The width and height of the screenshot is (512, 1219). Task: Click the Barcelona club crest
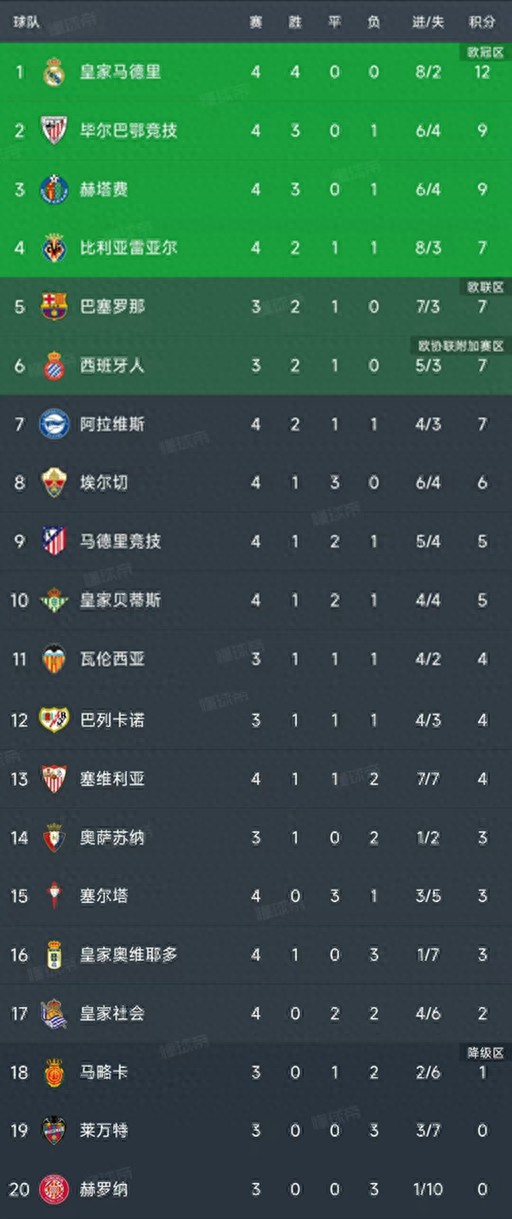pos(54,307)
